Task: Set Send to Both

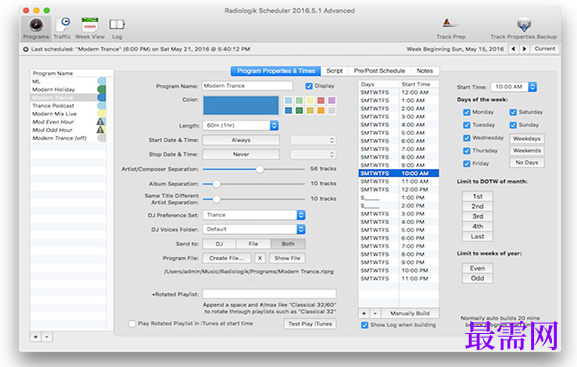Action: coord(288,244)
